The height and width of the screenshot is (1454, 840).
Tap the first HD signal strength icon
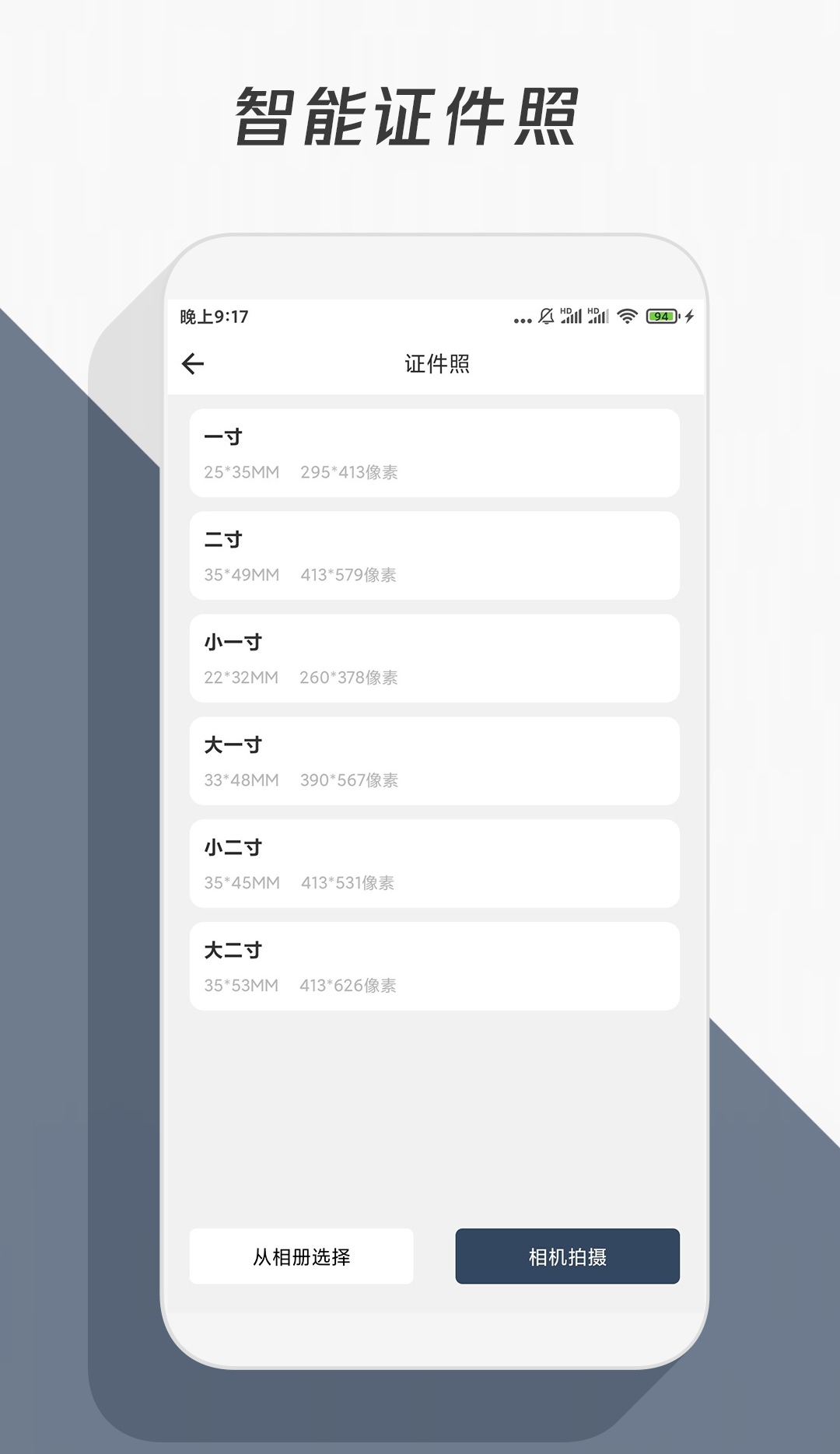tap(571, 315)
